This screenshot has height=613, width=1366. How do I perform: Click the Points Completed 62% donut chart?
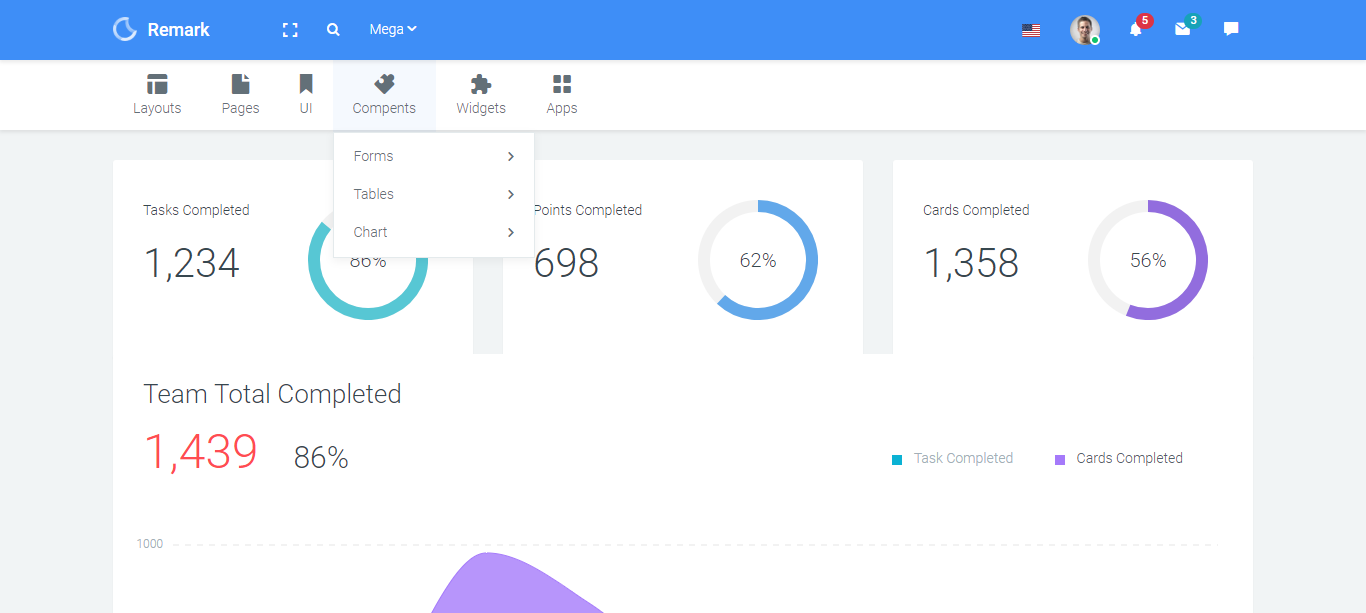[758, 260]
